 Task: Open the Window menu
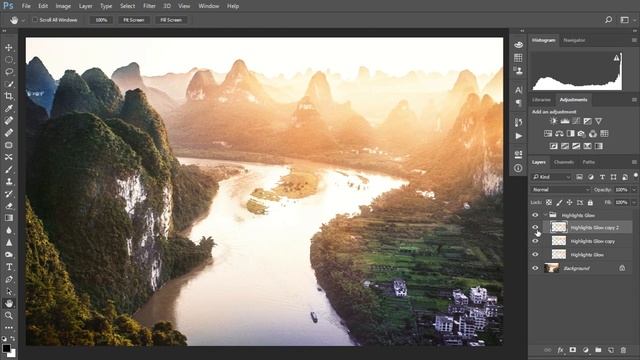(x=209, y=6)
